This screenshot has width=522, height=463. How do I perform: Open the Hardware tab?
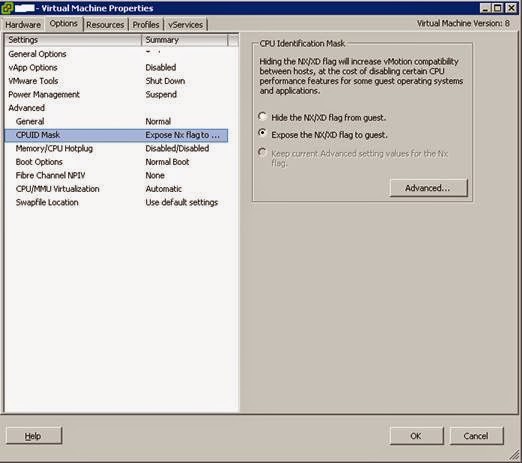[23, 25]
